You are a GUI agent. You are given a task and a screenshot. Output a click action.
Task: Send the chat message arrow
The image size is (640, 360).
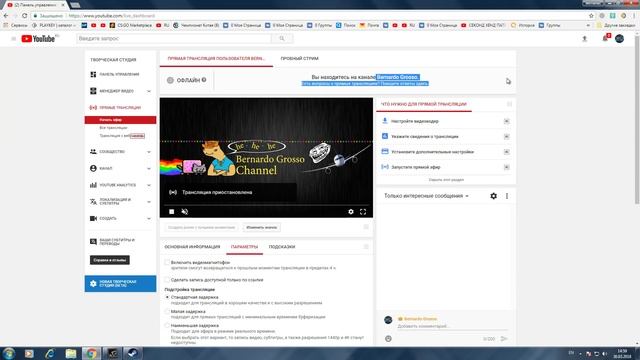[x=504, y=338]
